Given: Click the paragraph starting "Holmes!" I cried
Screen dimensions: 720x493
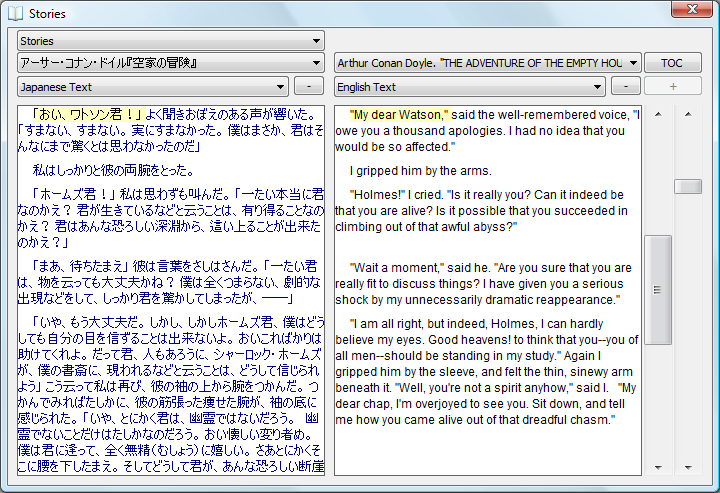Looking at the screenshot, I should pos(481,211).
